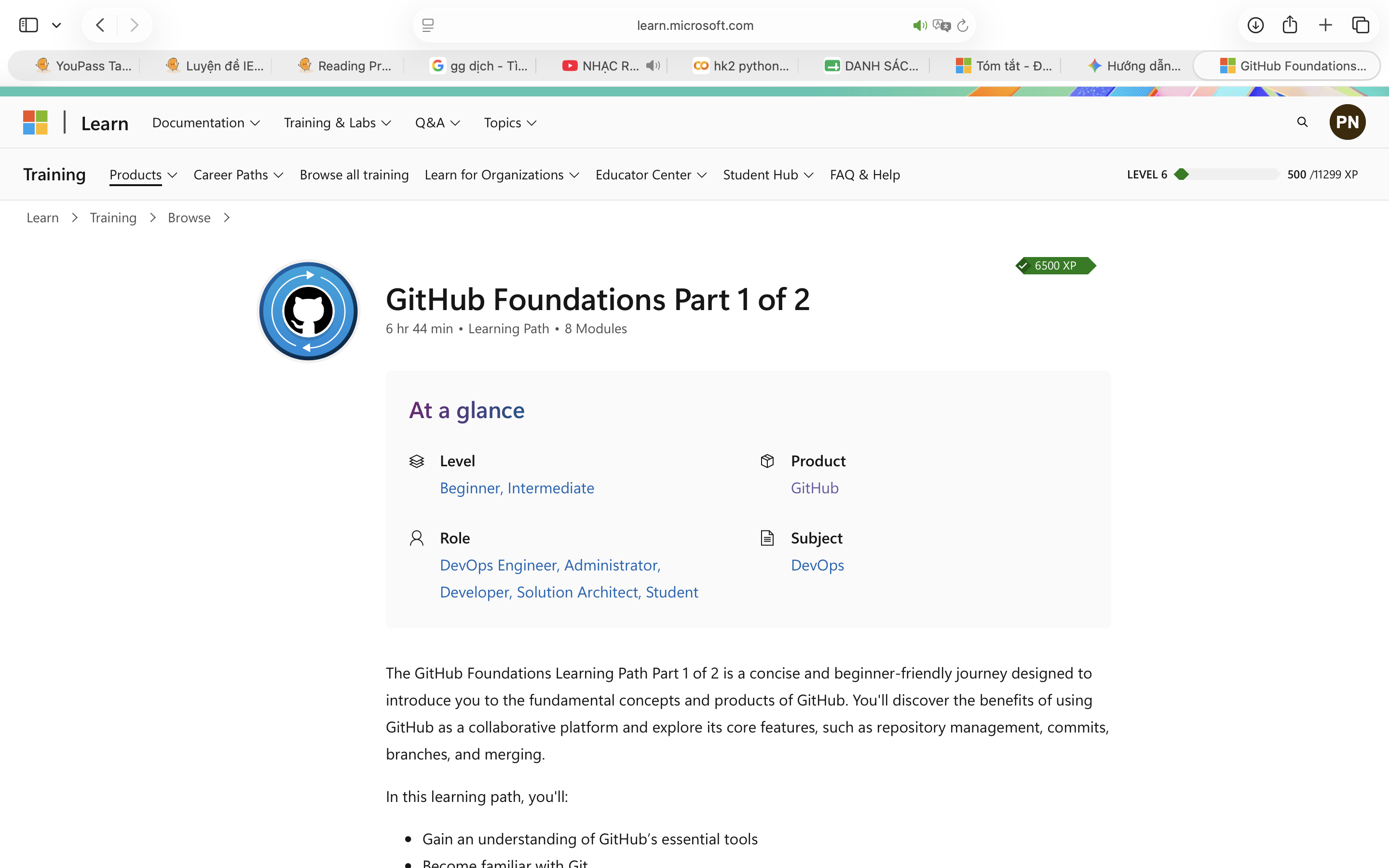1389x868 pixels.
Task: Toggle the Safari sidebar icon
Action: click(x=29, y=25)
